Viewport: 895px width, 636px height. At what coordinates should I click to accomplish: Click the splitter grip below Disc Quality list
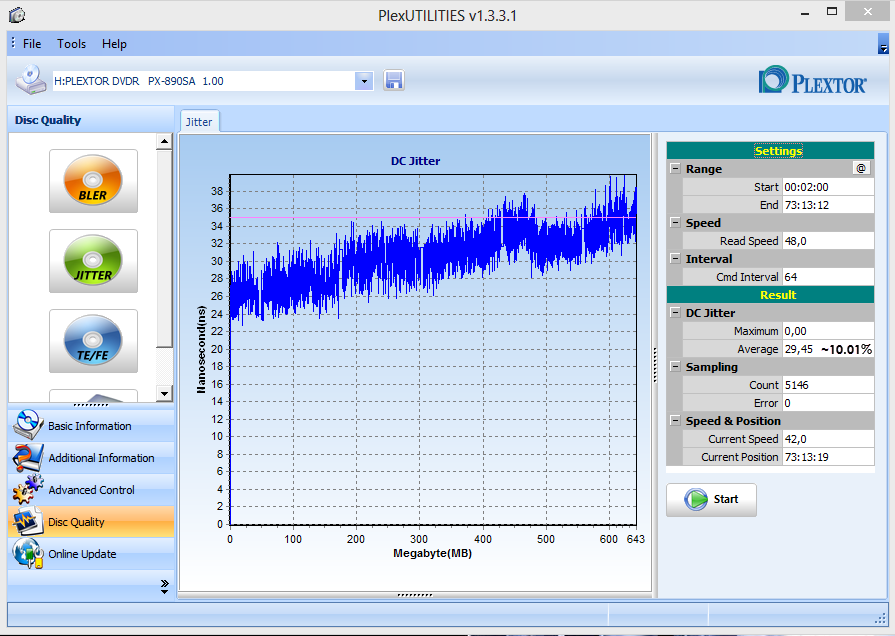pyautogui.click(x=91, y=405)
